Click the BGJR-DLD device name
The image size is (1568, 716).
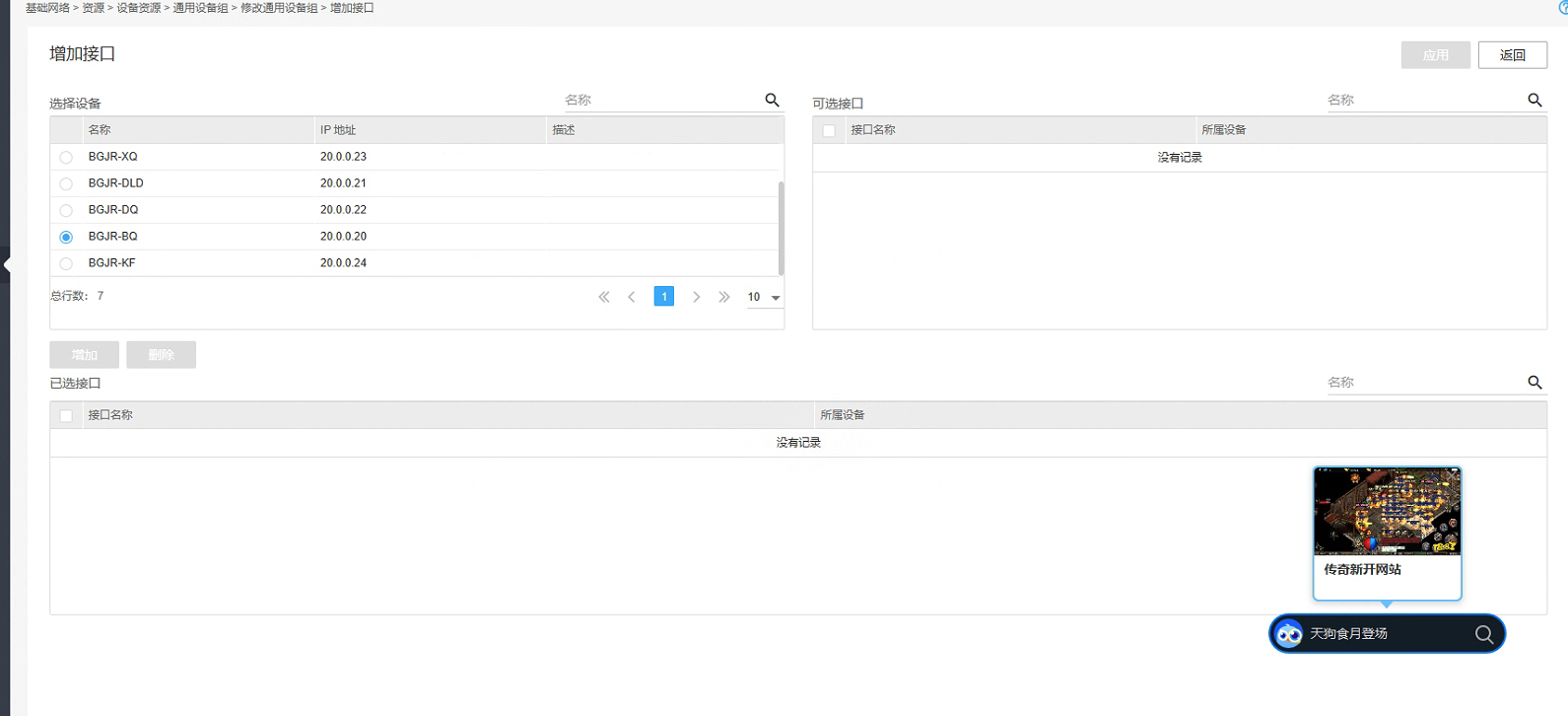[116, 183]
